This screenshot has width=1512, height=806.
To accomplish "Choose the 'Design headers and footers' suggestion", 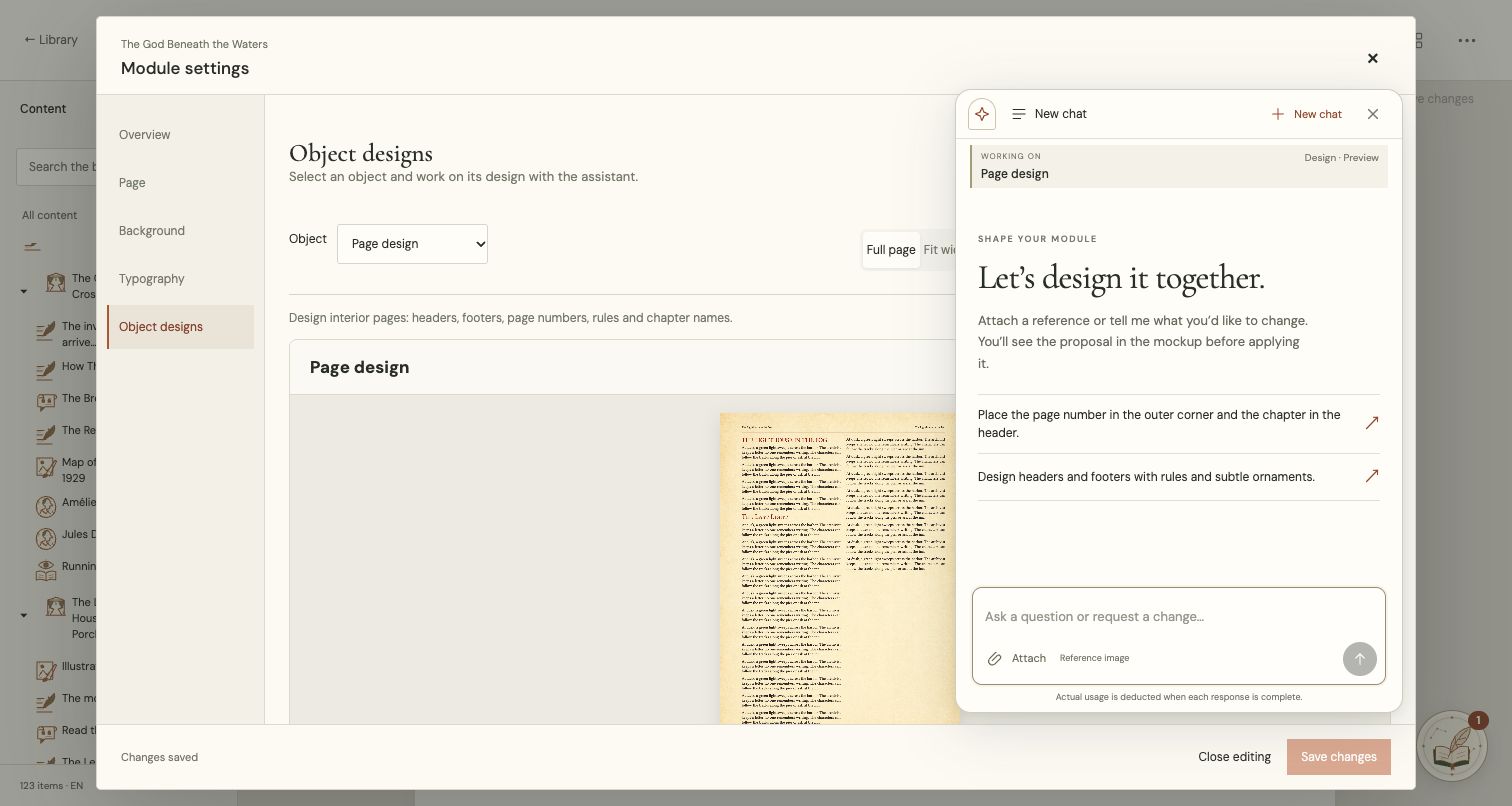I will 1179,477.
